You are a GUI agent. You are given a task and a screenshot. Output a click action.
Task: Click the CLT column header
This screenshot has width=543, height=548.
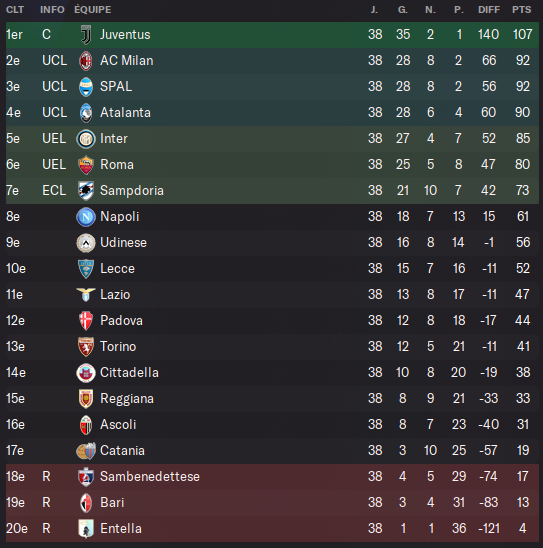[15, 10]
